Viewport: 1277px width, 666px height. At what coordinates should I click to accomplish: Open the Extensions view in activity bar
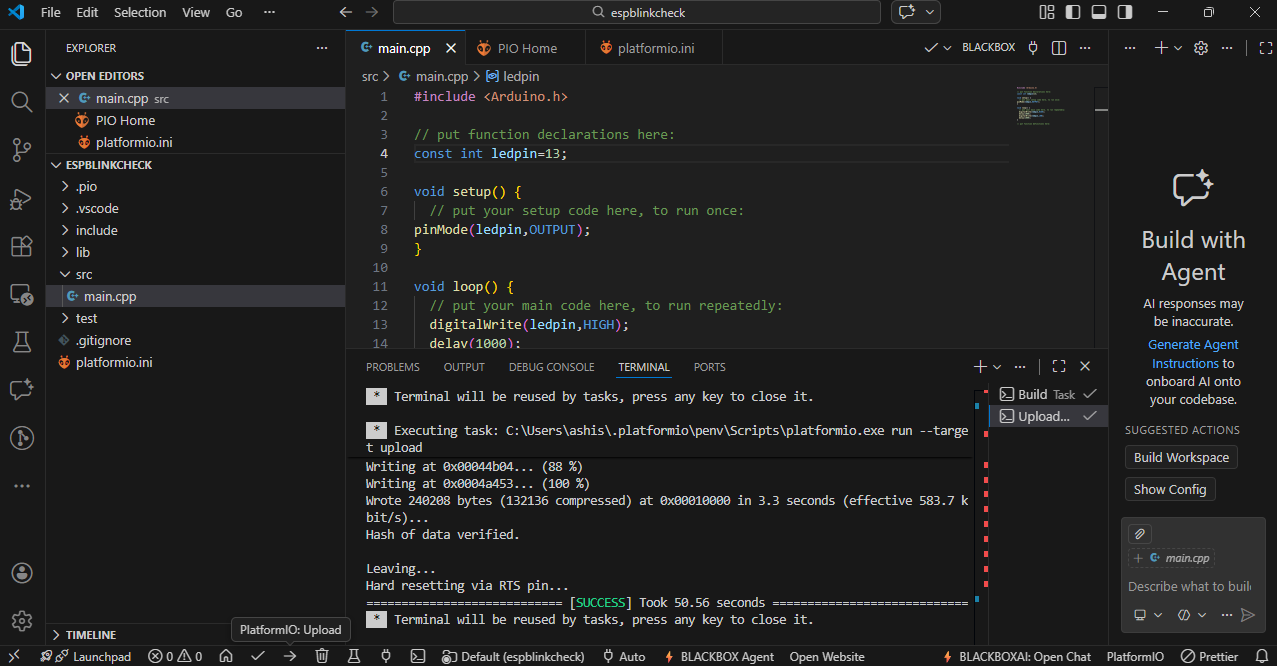[x=21, y=246]
